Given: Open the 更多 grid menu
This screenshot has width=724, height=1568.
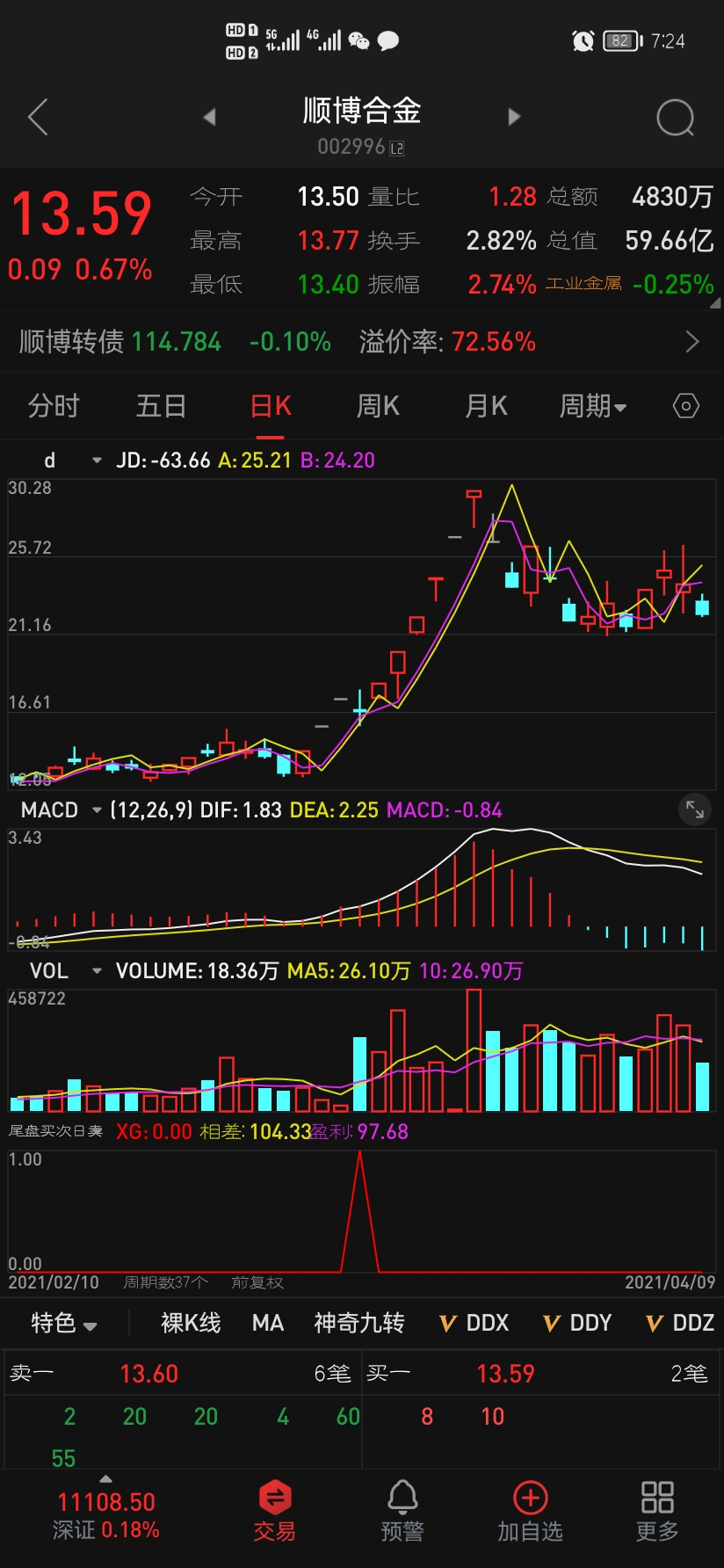Looking at the screenshot, I should click(656, 1510).
